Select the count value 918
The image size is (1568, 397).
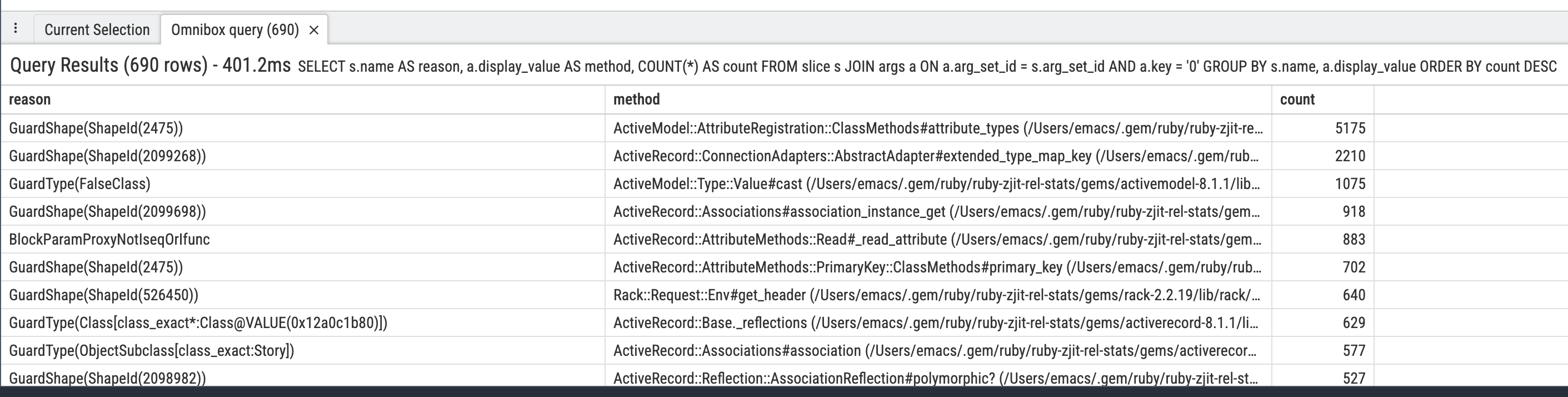1353,212
